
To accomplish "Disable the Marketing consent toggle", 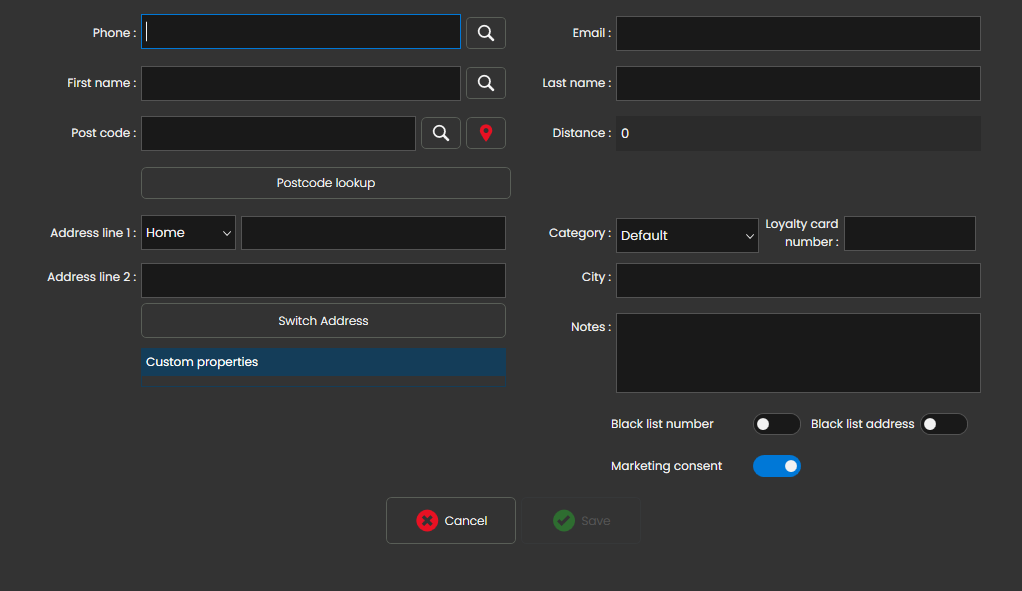I will (x=776, y=466).
